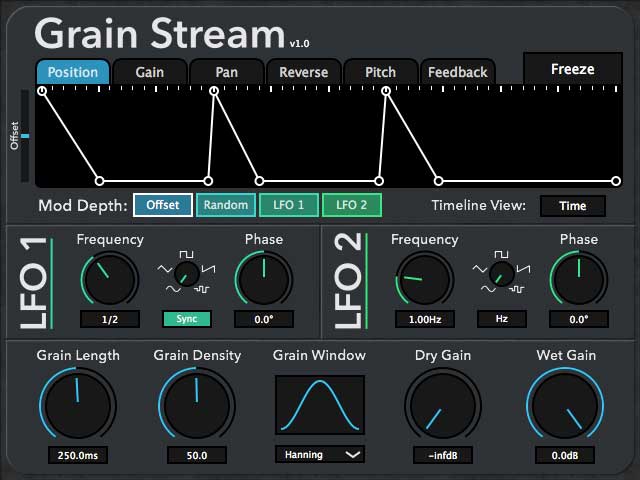This screenshot has width=640, height=480.
Task: Click the Grain Window shape preview
Action: click(x=319, y=405)
